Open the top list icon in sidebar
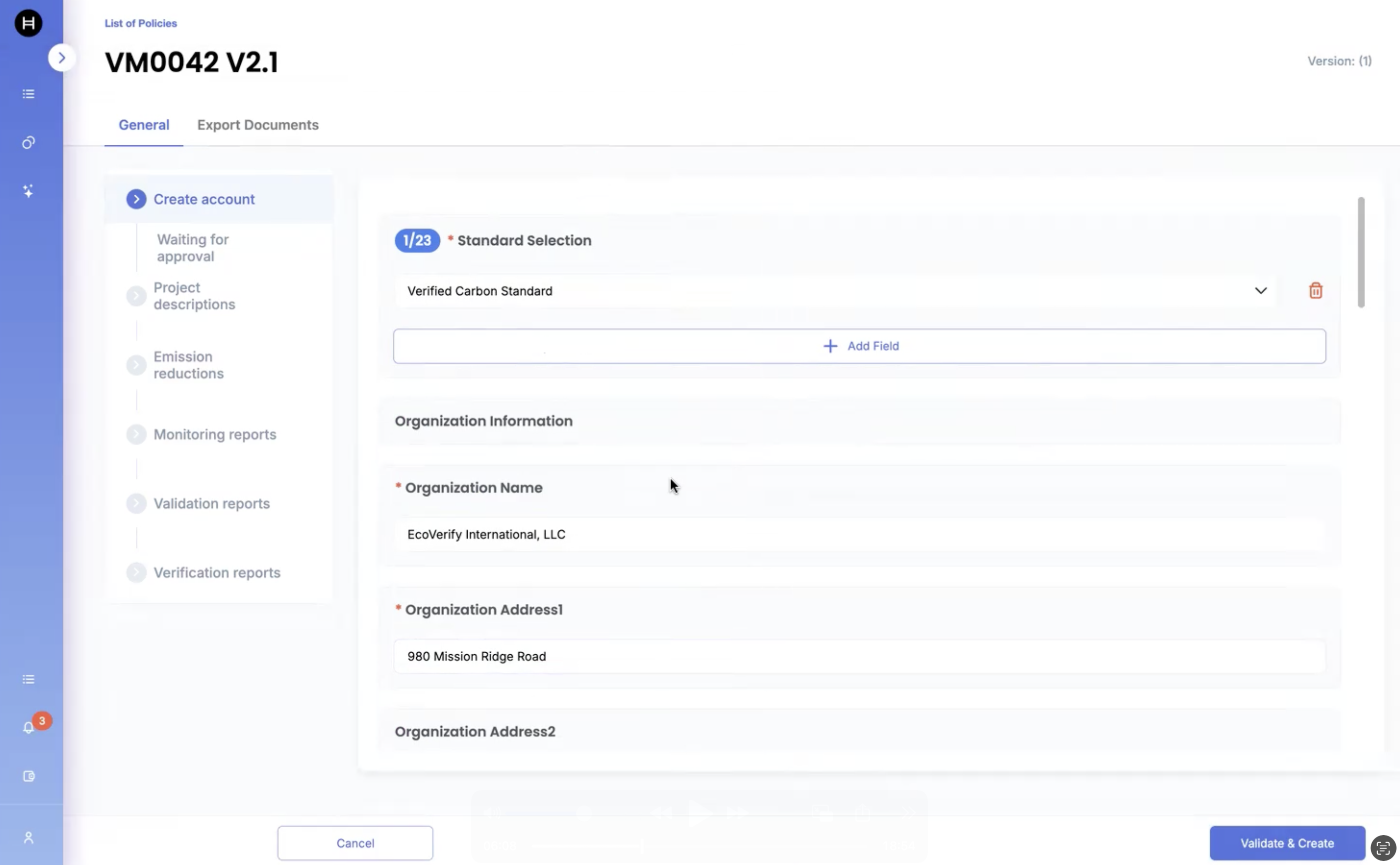This screenshot has width=1400, height=865. tap(28, 94)
